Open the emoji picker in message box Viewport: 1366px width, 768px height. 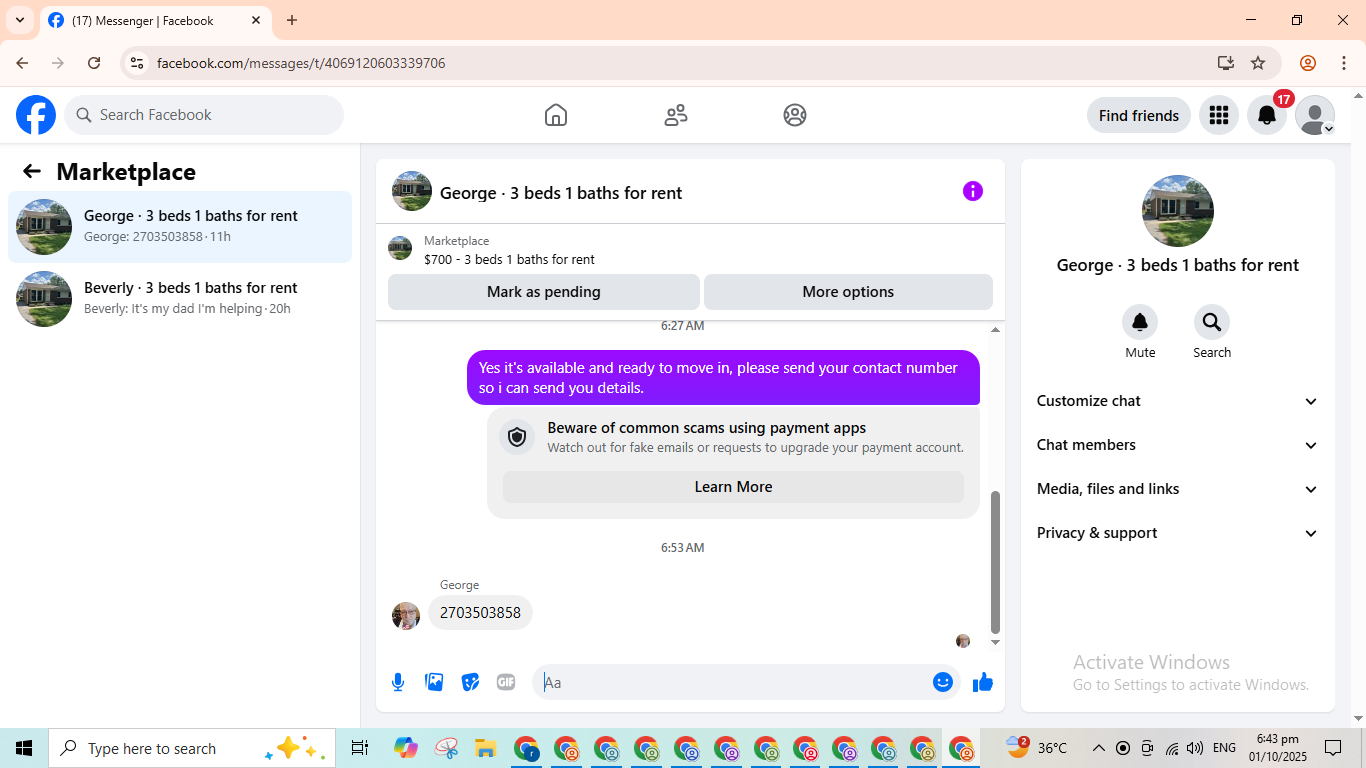tap(943, 682)
